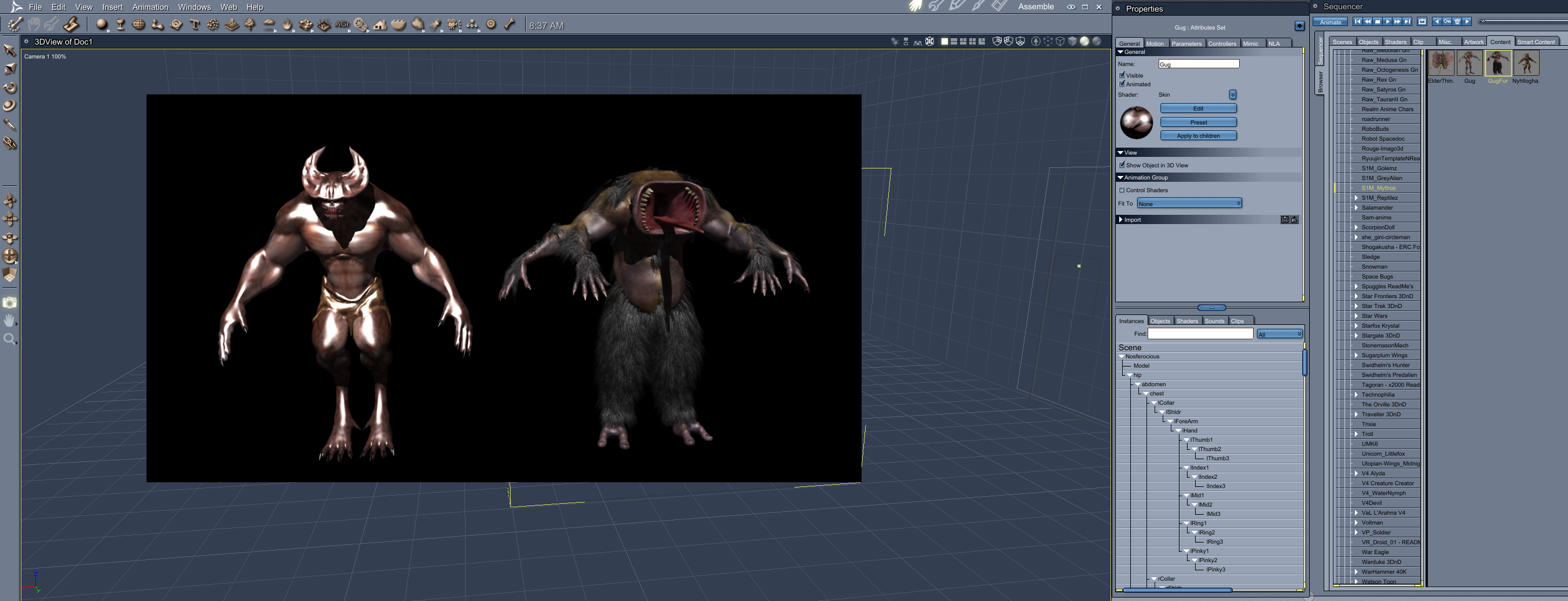The height and width of the screenshot is (601, 1568).
Task: Click Apply to children button
Action: tap(1198, 135)
